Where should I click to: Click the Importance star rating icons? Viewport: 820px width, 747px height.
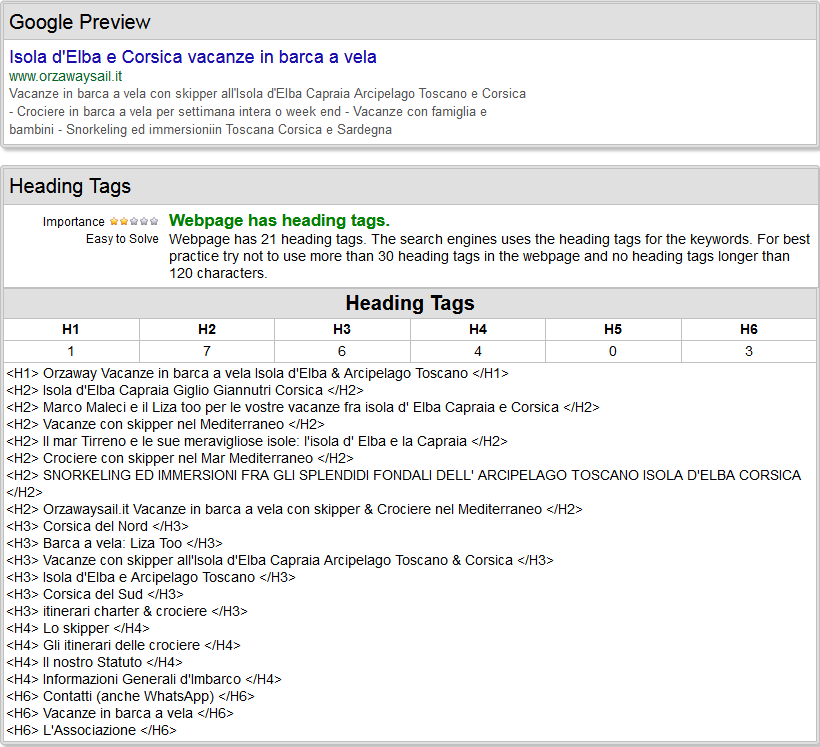[x=134, y=221]
